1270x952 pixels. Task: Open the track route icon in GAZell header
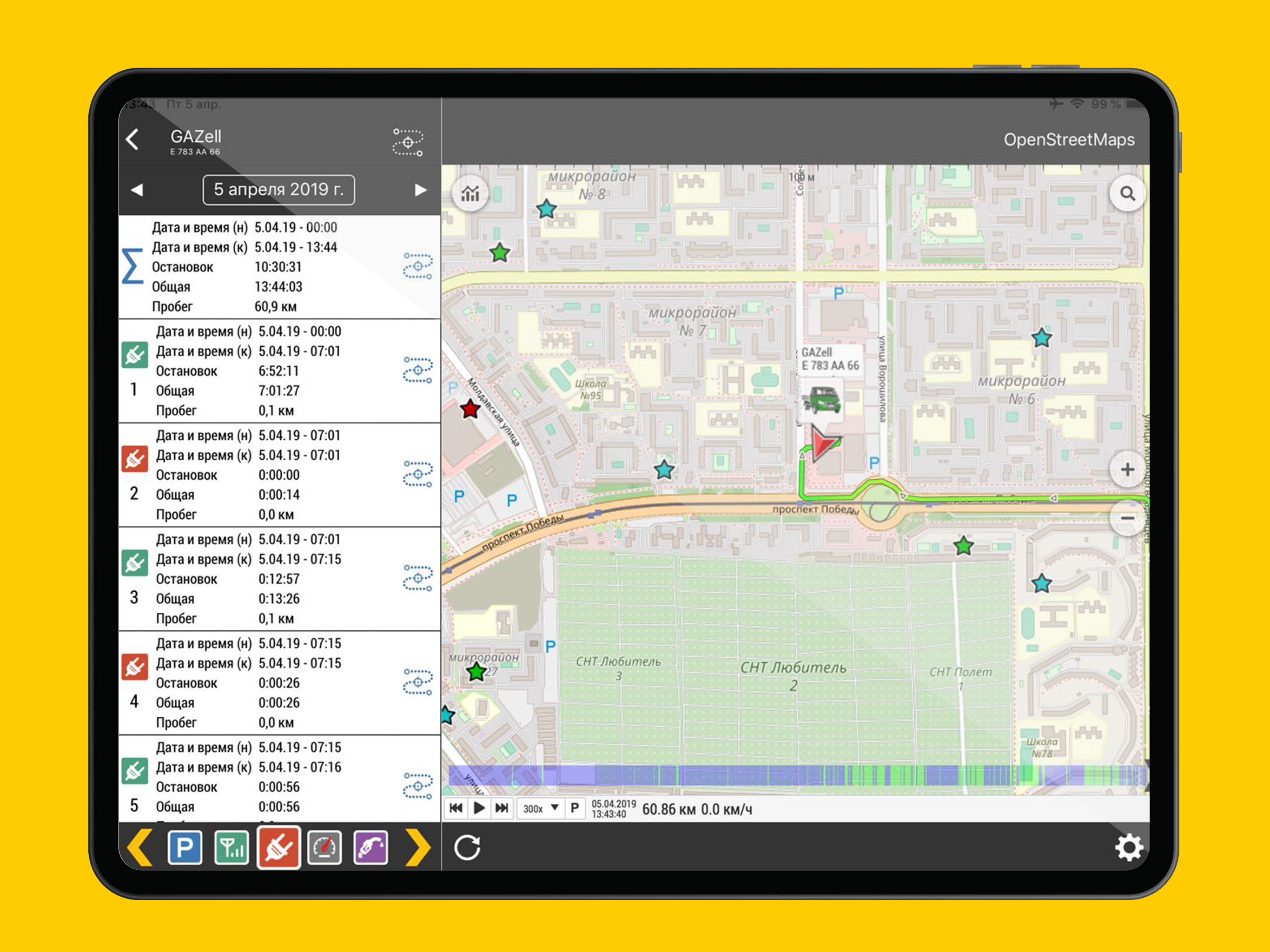[x=408, y=142]
